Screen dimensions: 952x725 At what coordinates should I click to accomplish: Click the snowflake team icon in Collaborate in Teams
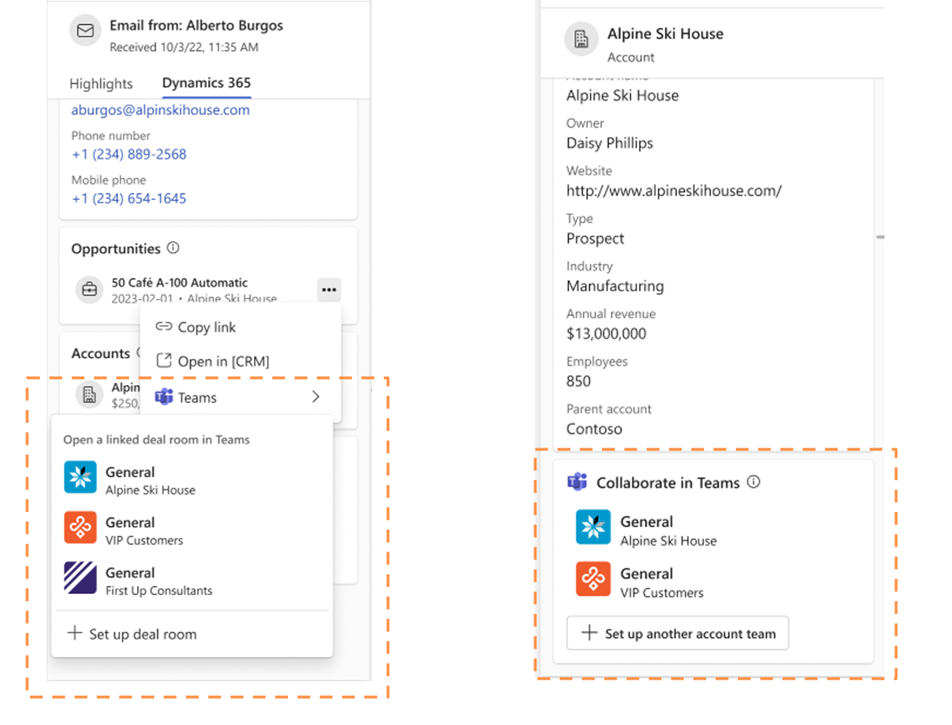(x=593, y=526)
